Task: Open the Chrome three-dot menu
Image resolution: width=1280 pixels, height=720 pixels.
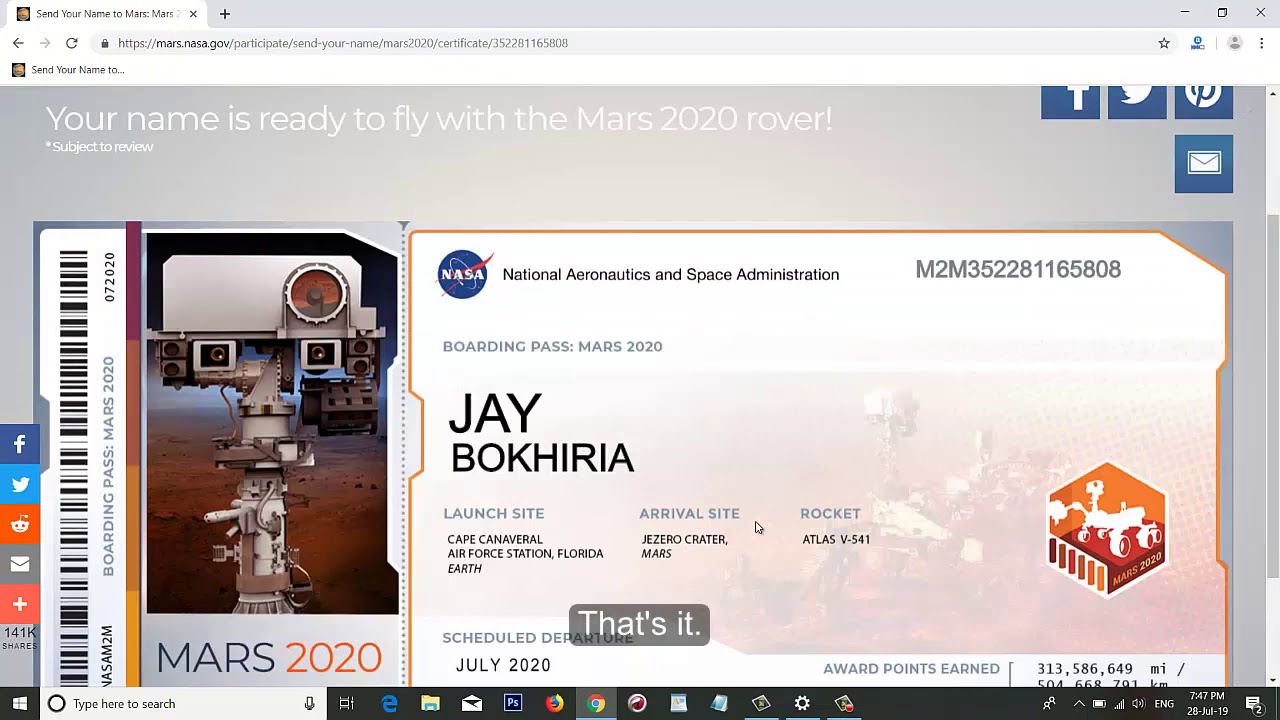Action: click(x=1262, y=43)
